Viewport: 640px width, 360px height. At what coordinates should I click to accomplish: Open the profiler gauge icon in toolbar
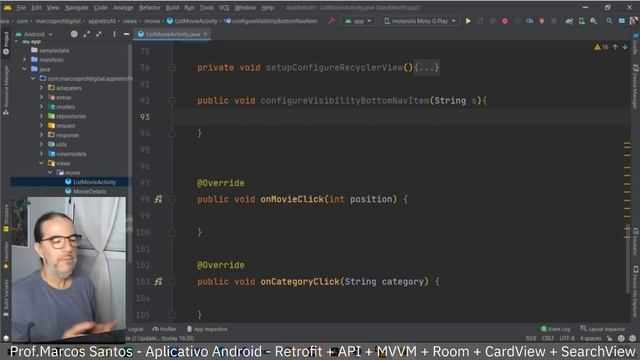[x=529, y=21]
